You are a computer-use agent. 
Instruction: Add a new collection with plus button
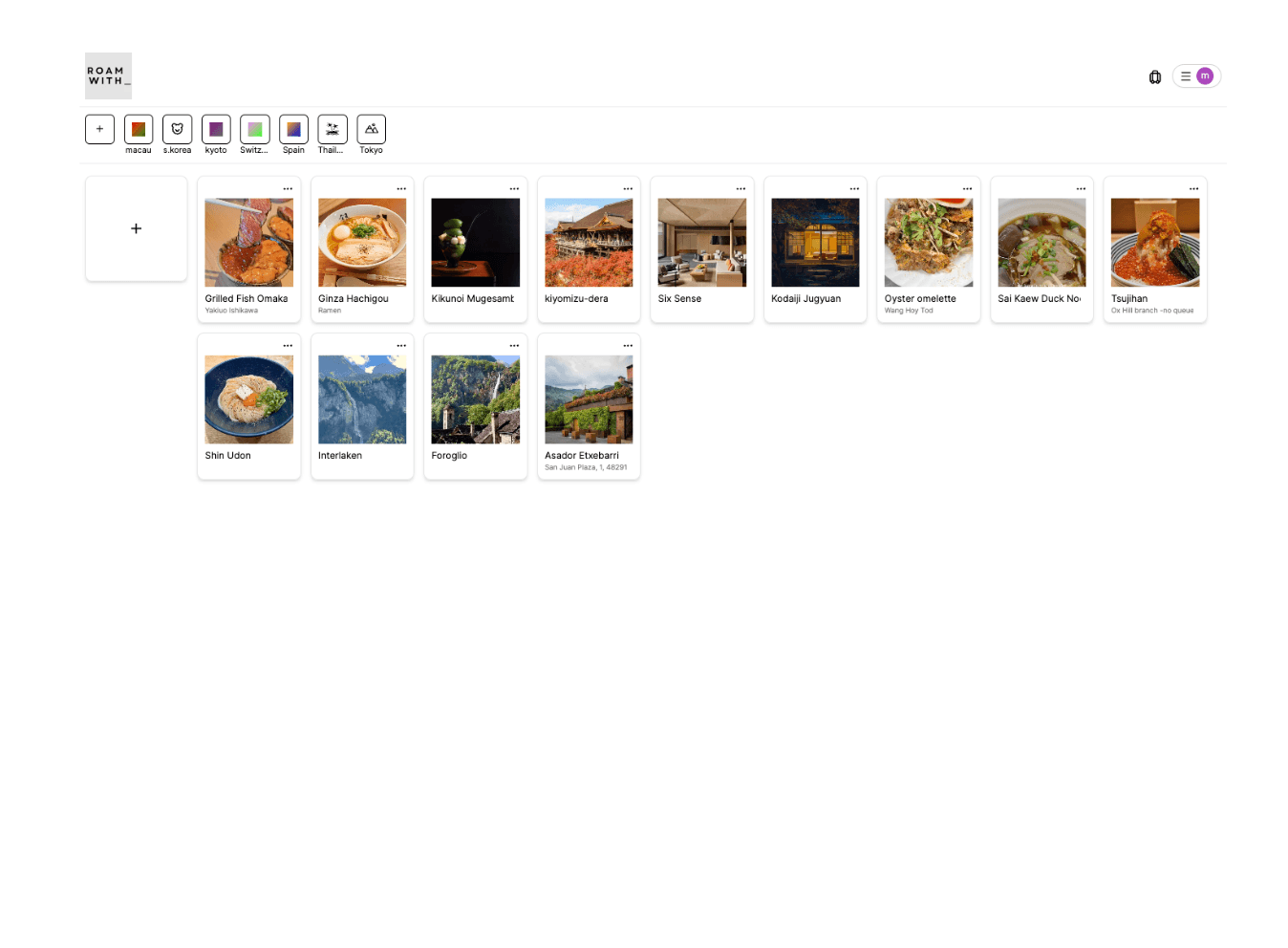(99, 129)
